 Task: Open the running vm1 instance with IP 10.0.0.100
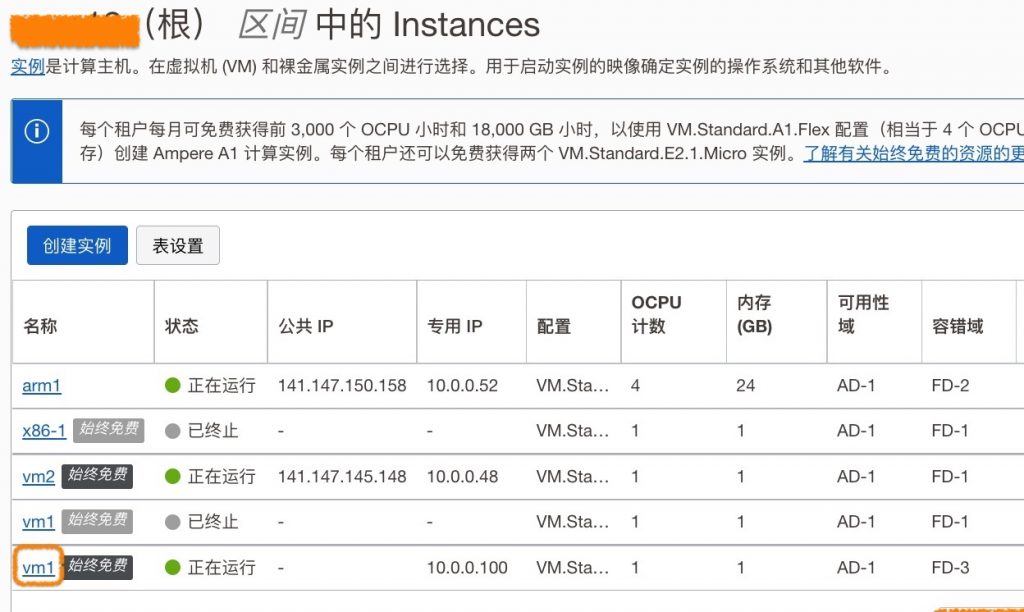(x=39, y=568)
